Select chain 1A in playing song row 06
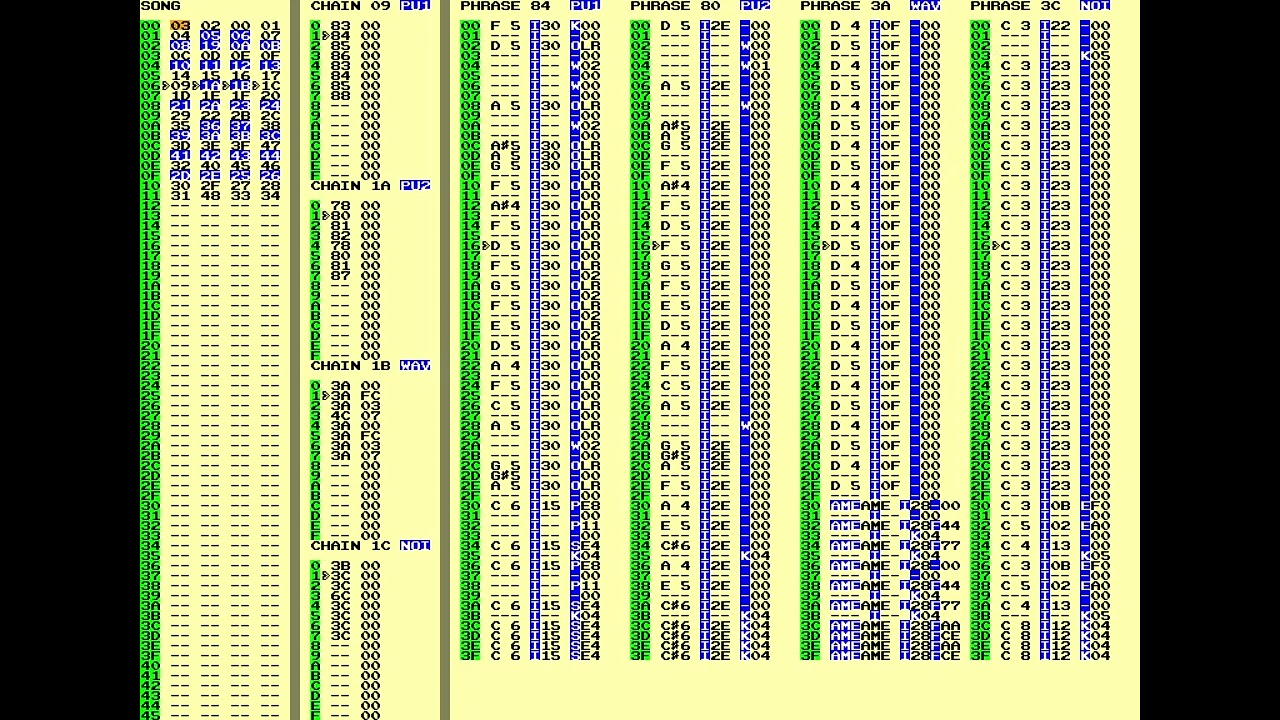The width and height of the screenshot is (1280, 720). (x=210, y=86)
